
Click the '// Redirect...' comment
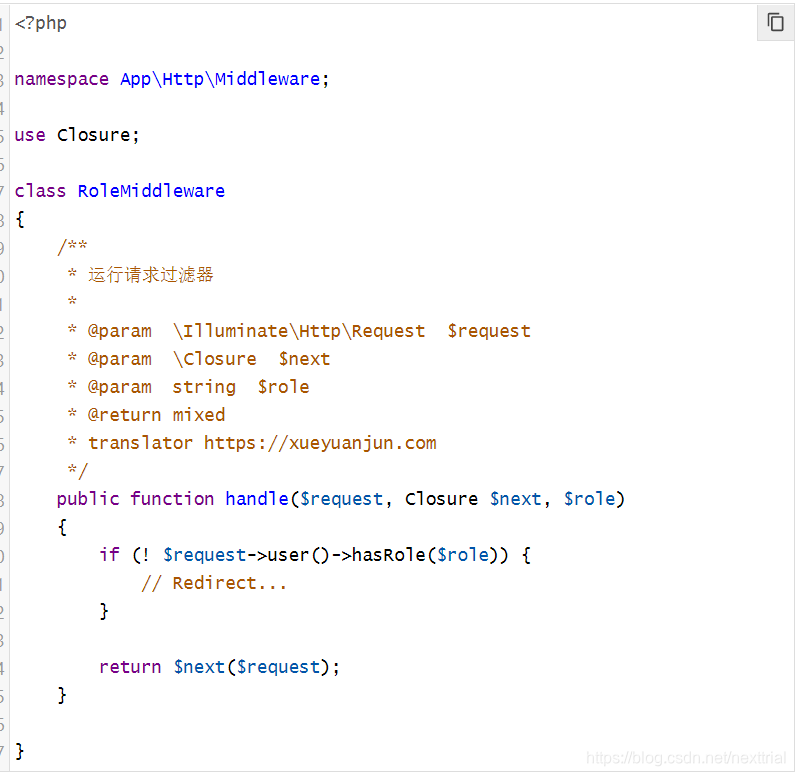point(214,583)
